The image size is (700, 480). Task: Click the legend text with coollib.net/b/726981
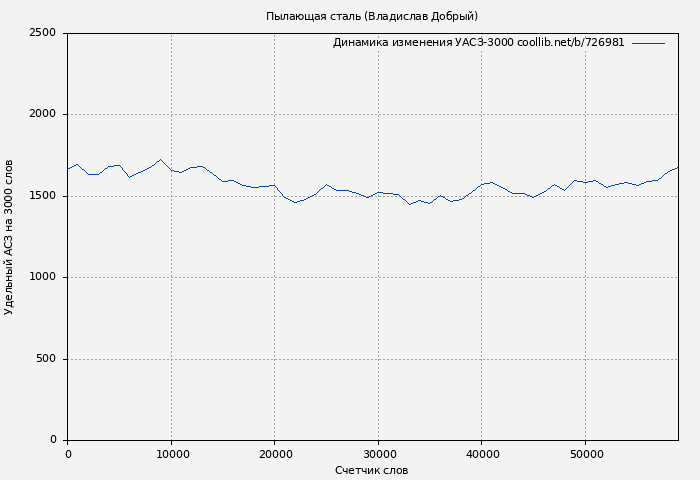point(478,43)
